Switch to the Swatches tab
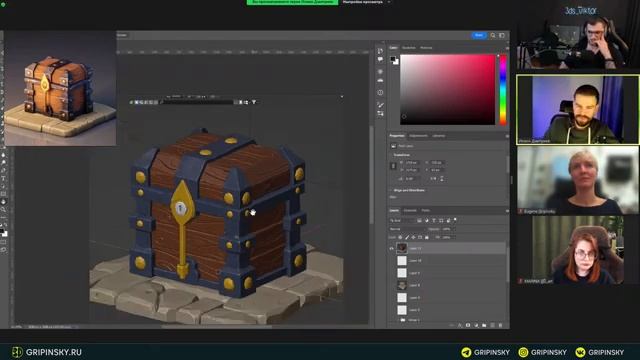 [x=409, y=48]
